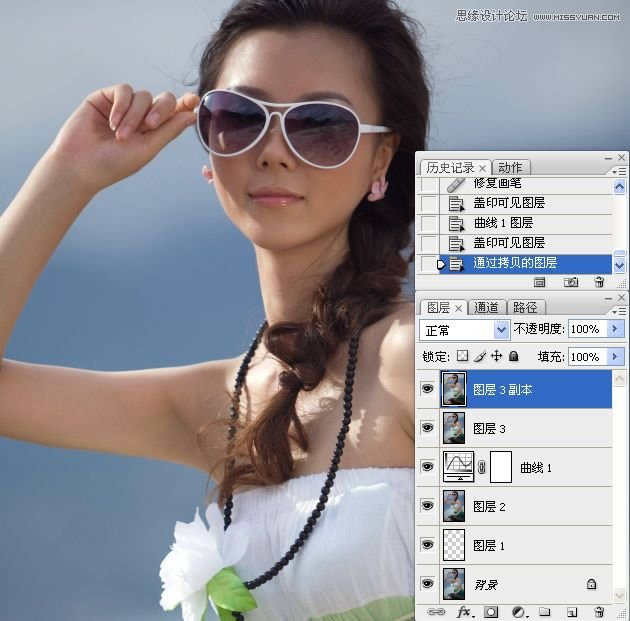Open the 正常 blend mode dropdown
Viewport: 630px width, 621px height.
click(x=465, y=329)
